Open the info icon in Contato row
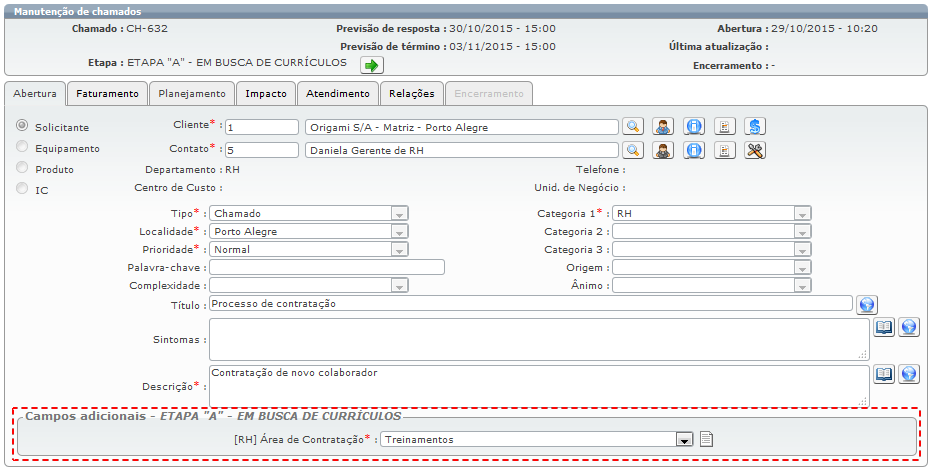 point(694,150)
